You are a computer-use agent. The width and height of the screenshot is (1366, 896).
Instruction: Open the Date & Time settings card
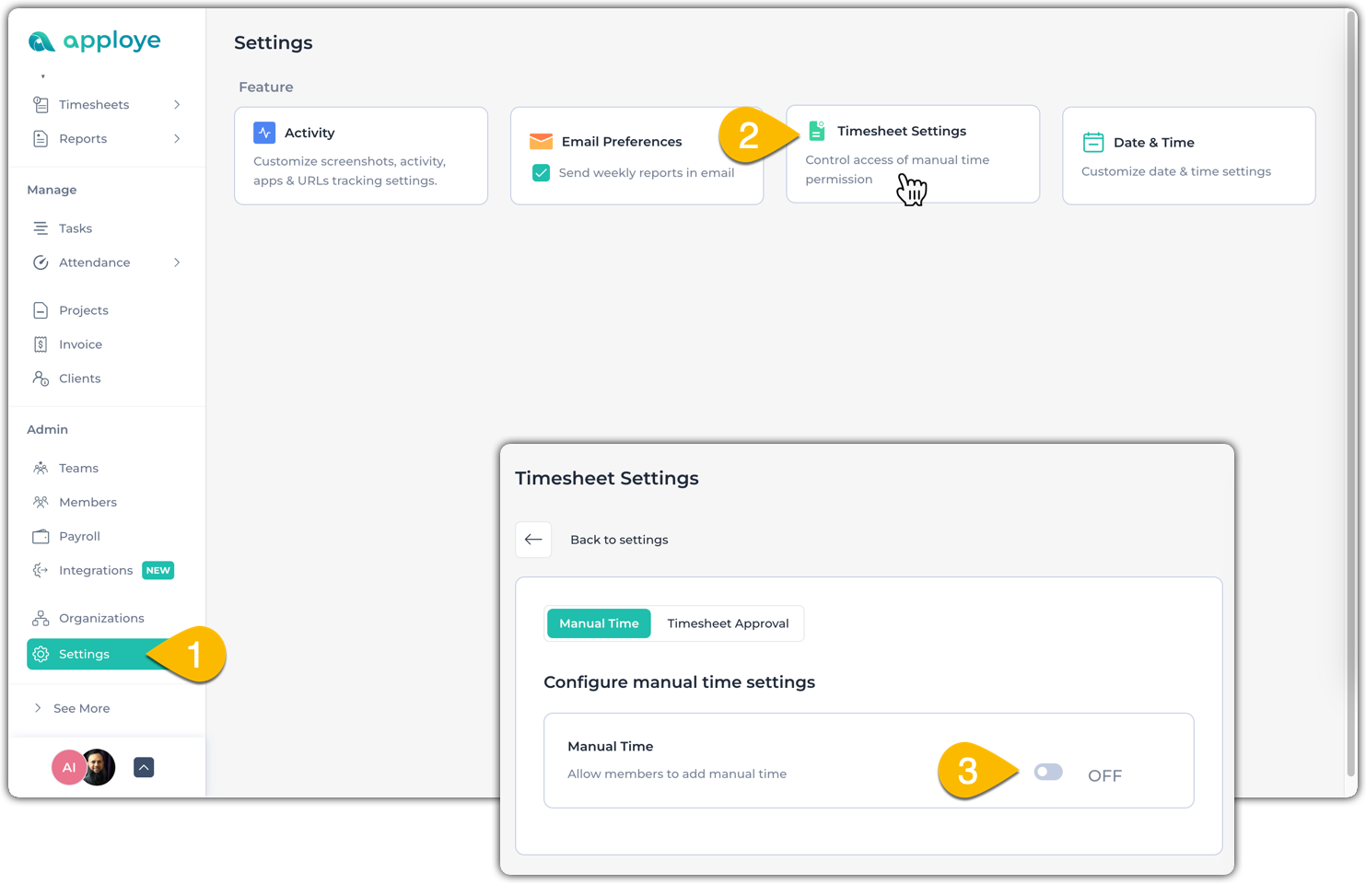1189,156
